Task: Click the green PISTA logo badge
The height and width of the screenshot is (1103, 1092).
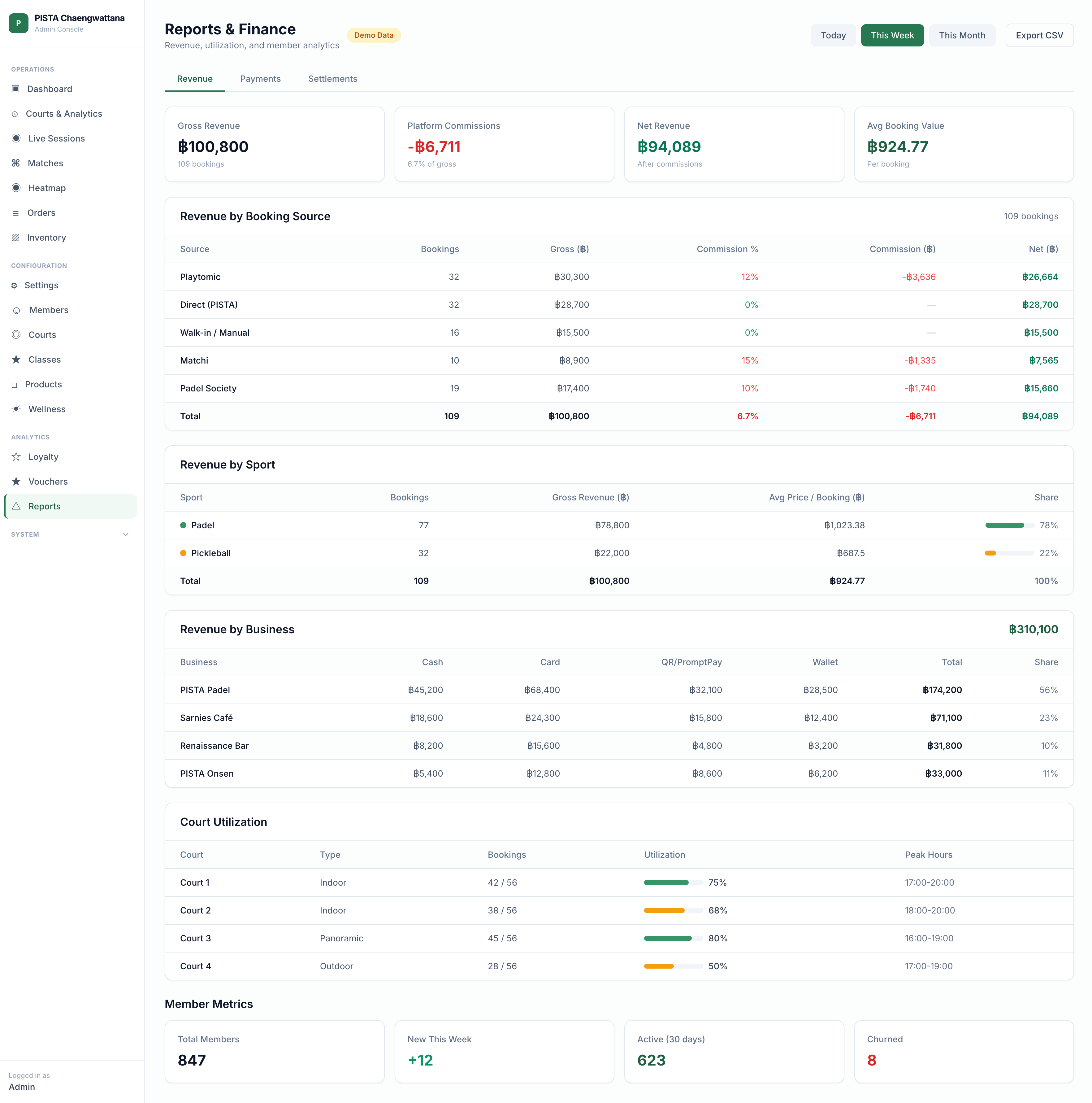Action: (x=18, y=24)
